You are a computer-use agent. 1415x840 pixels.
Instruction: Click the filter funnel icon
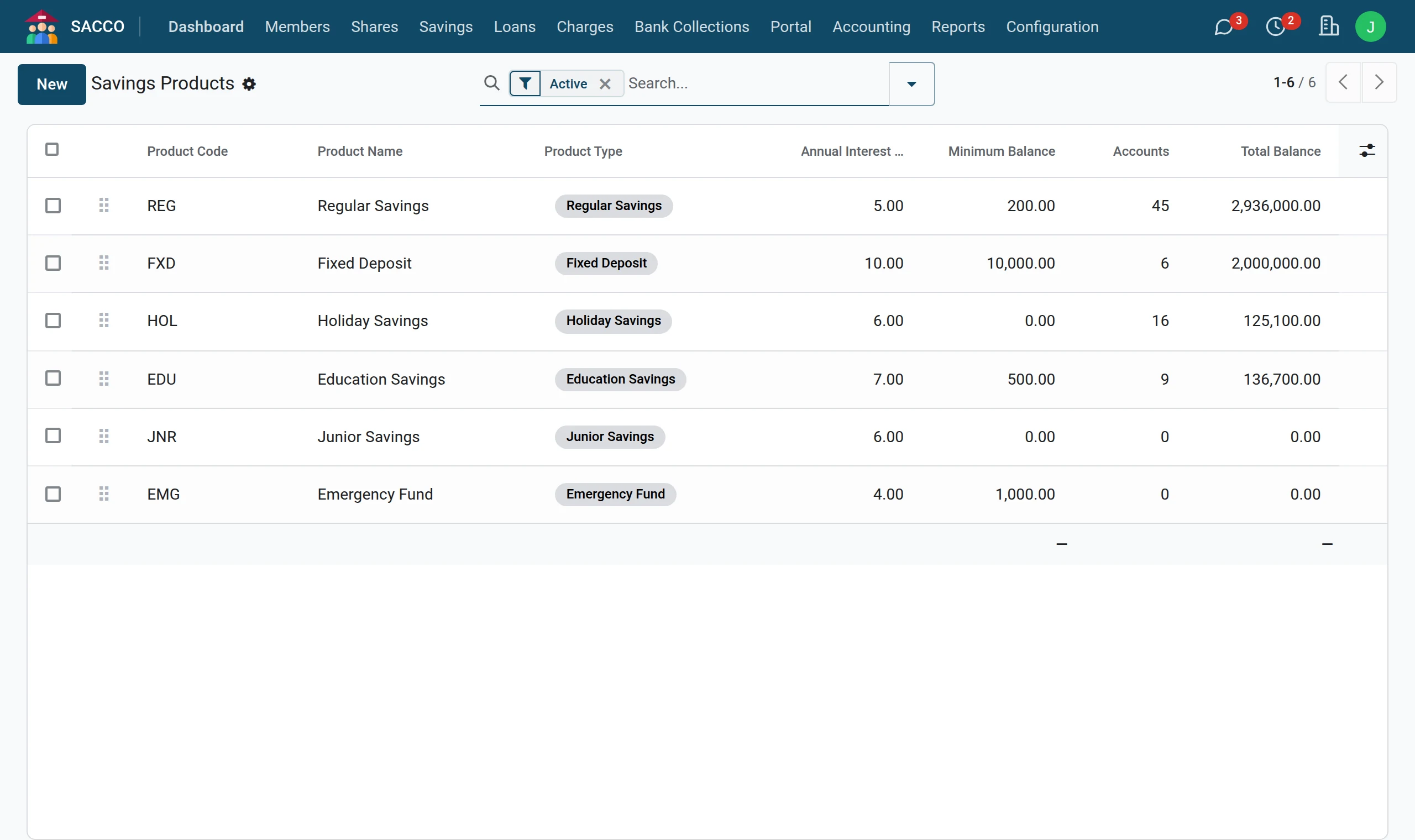(x=525, y=84)
